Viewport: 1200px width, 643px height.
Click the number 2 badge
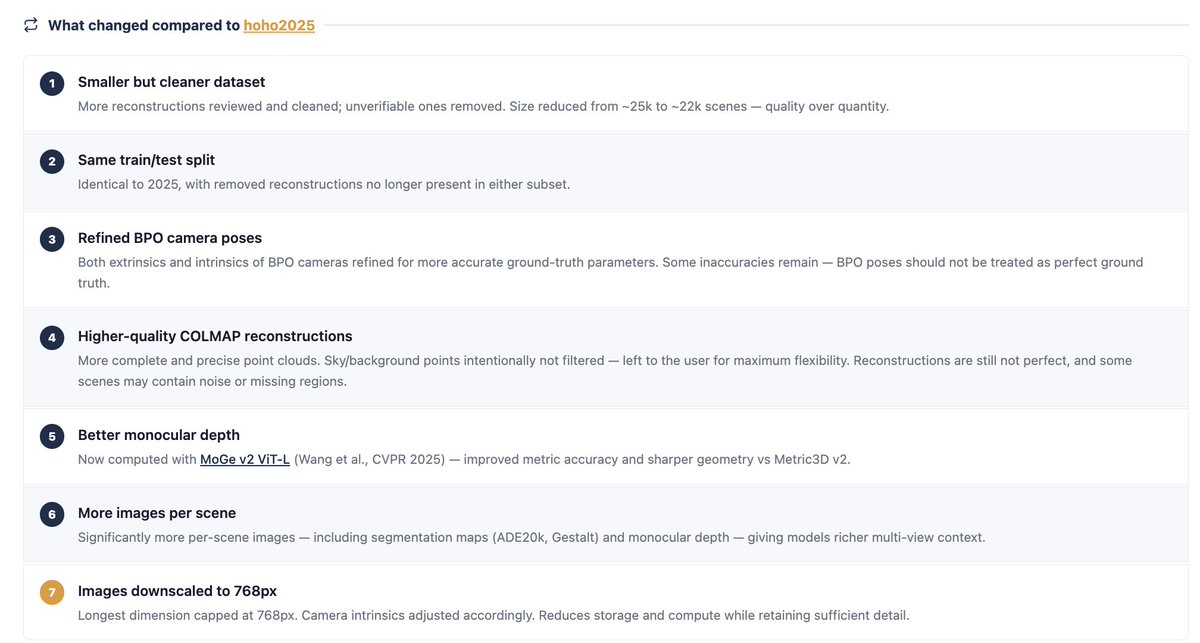(x=52, y=161)
